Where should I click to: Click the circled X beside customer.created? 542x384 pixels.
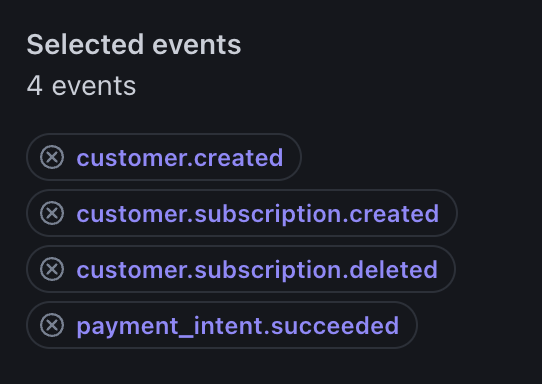pyautogui.click(x=52, y=157)
